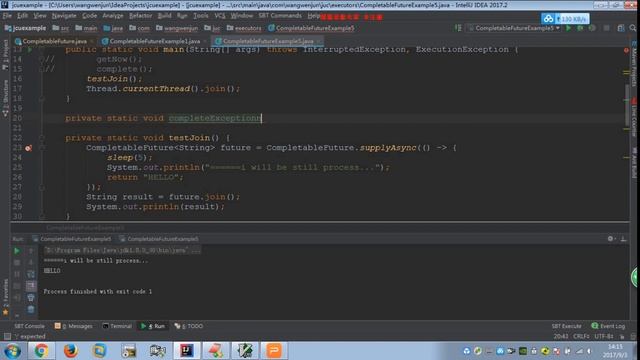Click down arrow icon in Run console toolbar
The height and width of the screenshot is (360, 640).
click(31, 262)
